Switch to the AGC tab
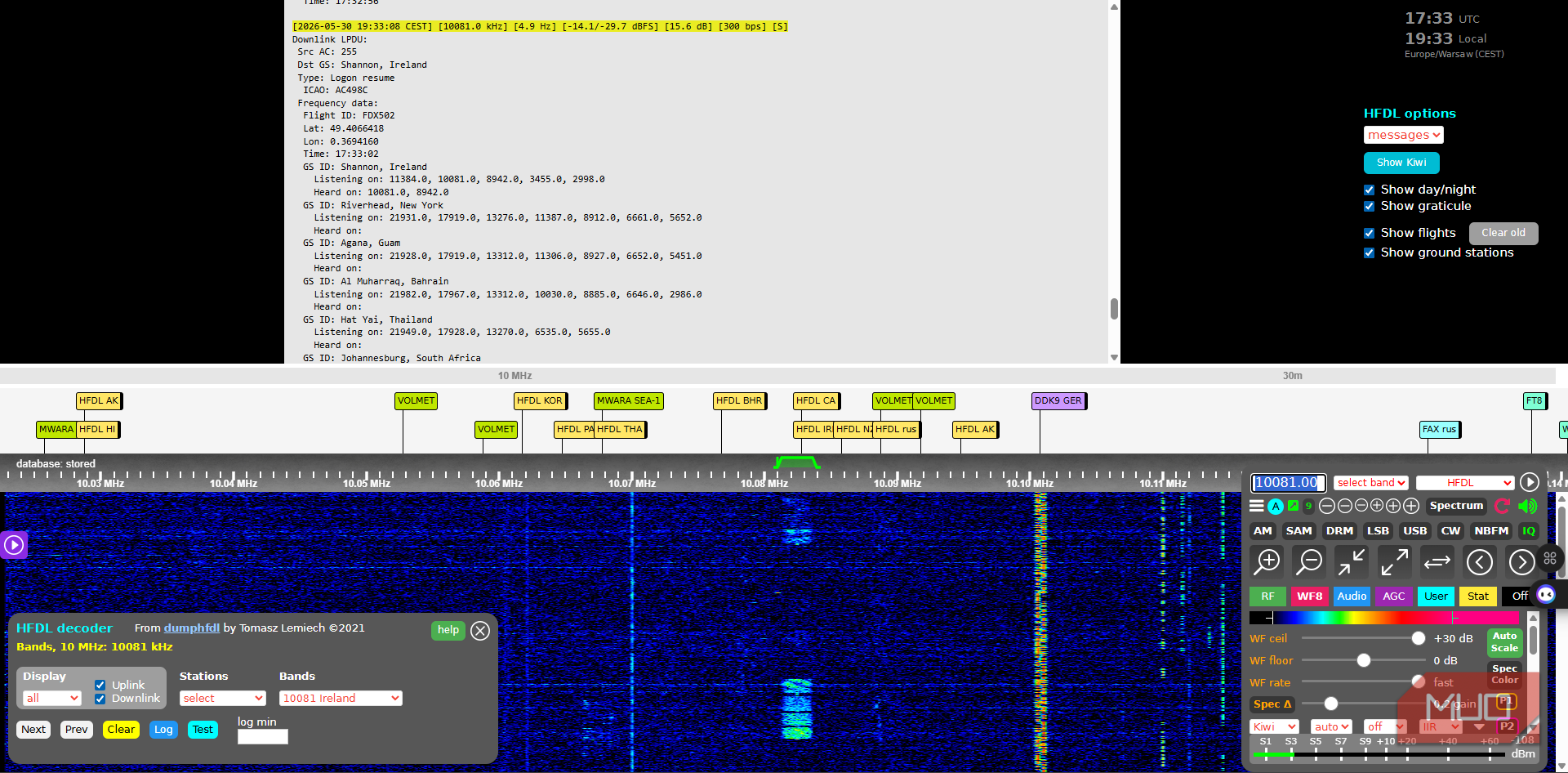Viewport: 1568px width, 773px height. click(1394, 597)
